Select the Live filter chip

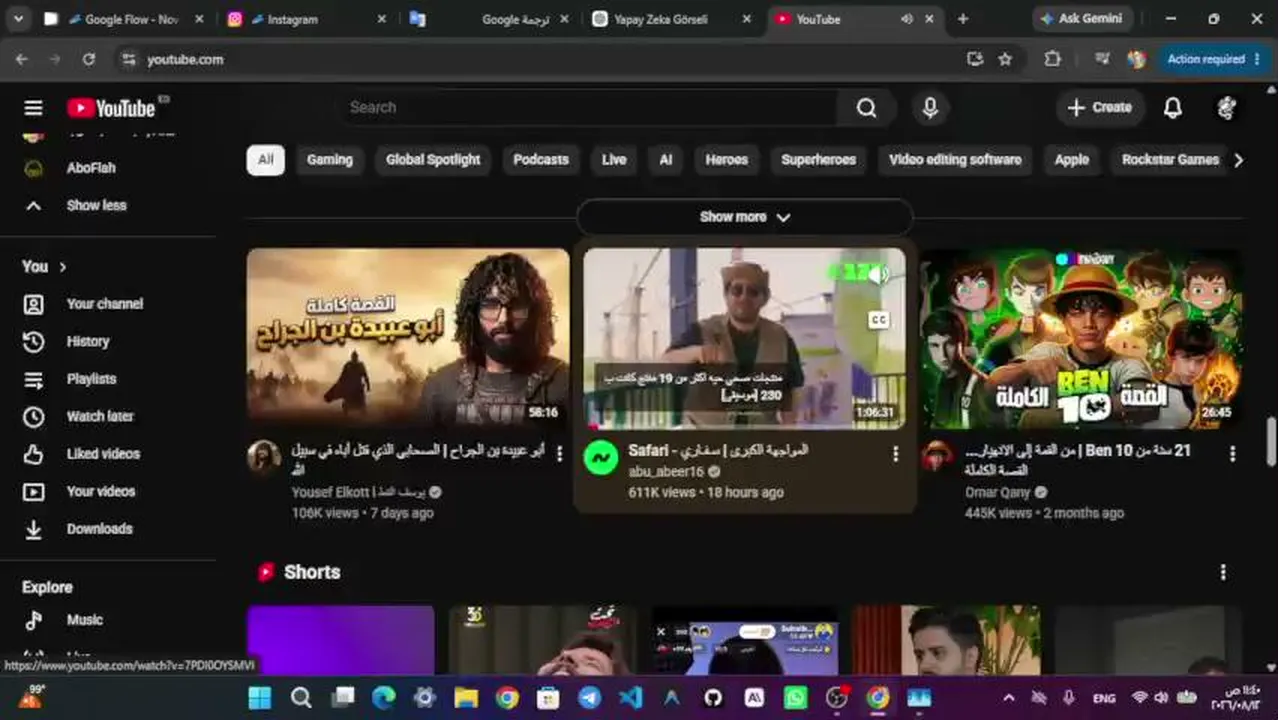(614, 160)
